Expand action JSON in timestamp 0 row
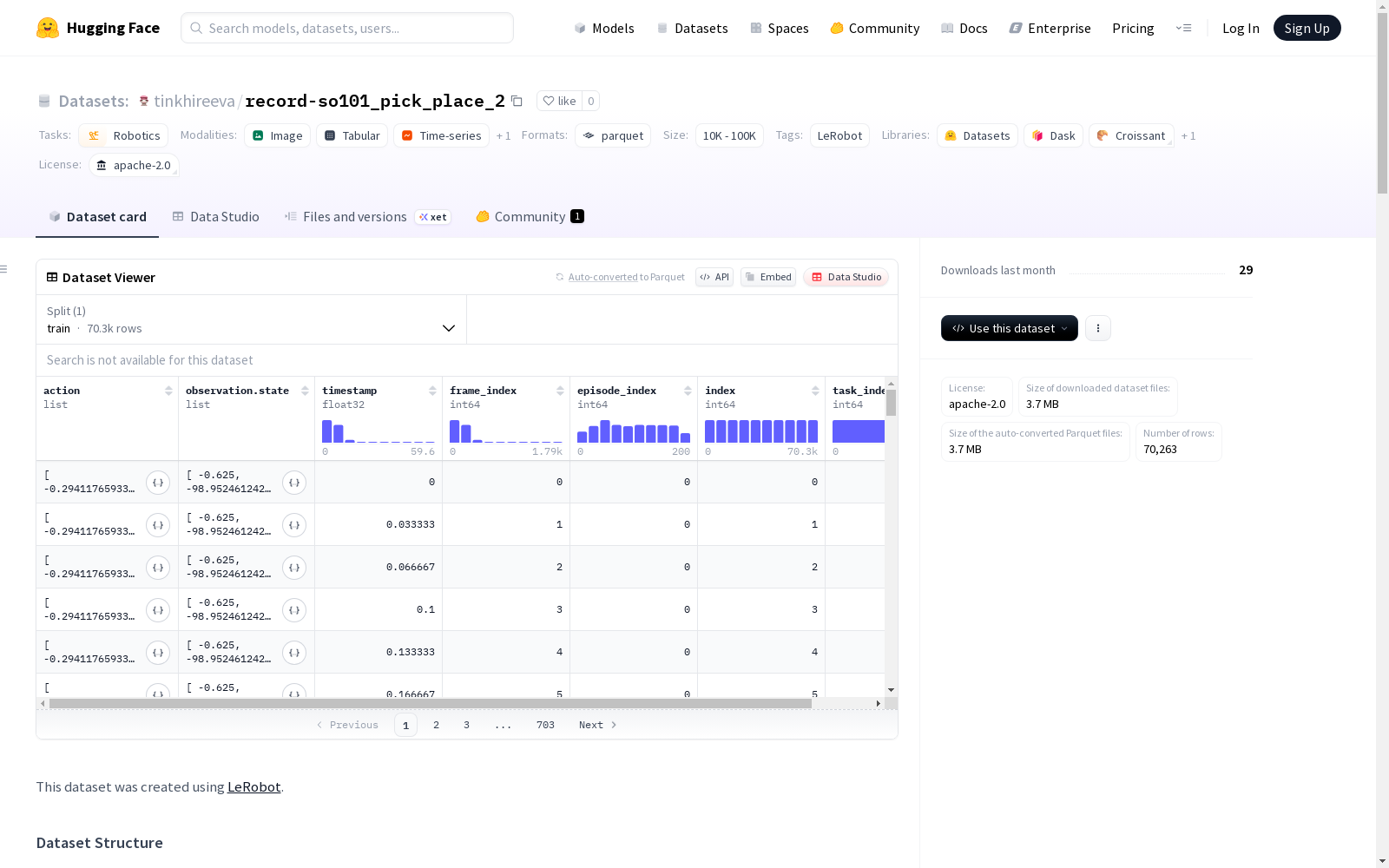This screenshot has height=868, width=1389. tap(158, 483)
